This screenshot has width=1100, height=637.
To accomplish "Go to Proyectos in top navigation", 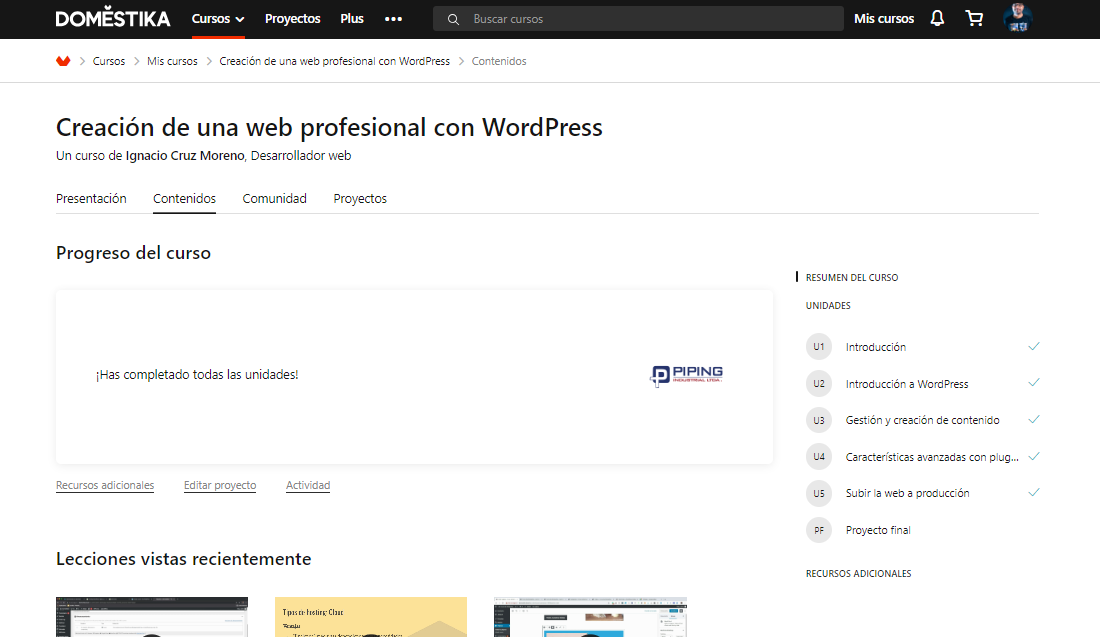I will [293, 19].
